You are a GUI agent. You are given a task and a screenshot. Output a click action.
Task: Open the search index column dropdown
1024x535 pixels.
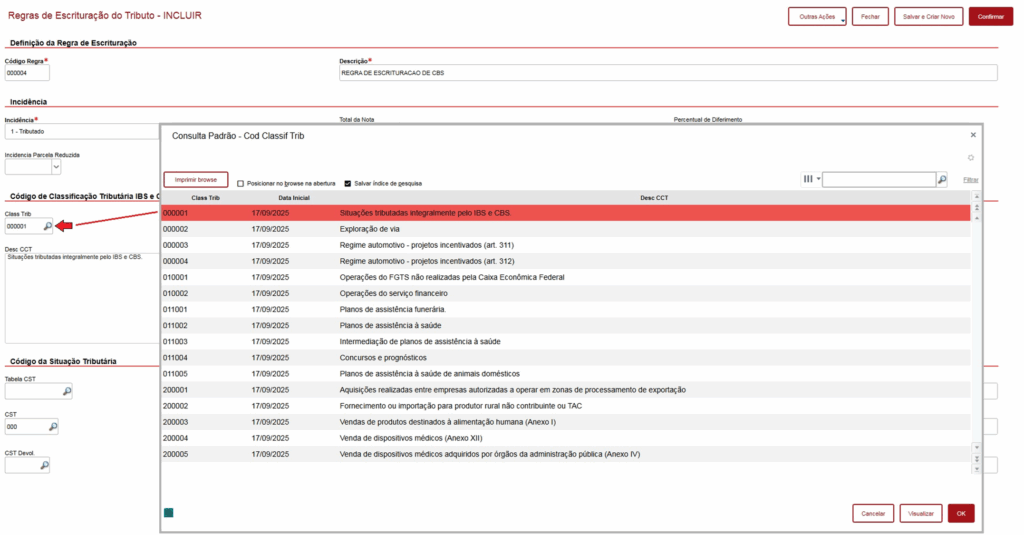pos(811,179)
